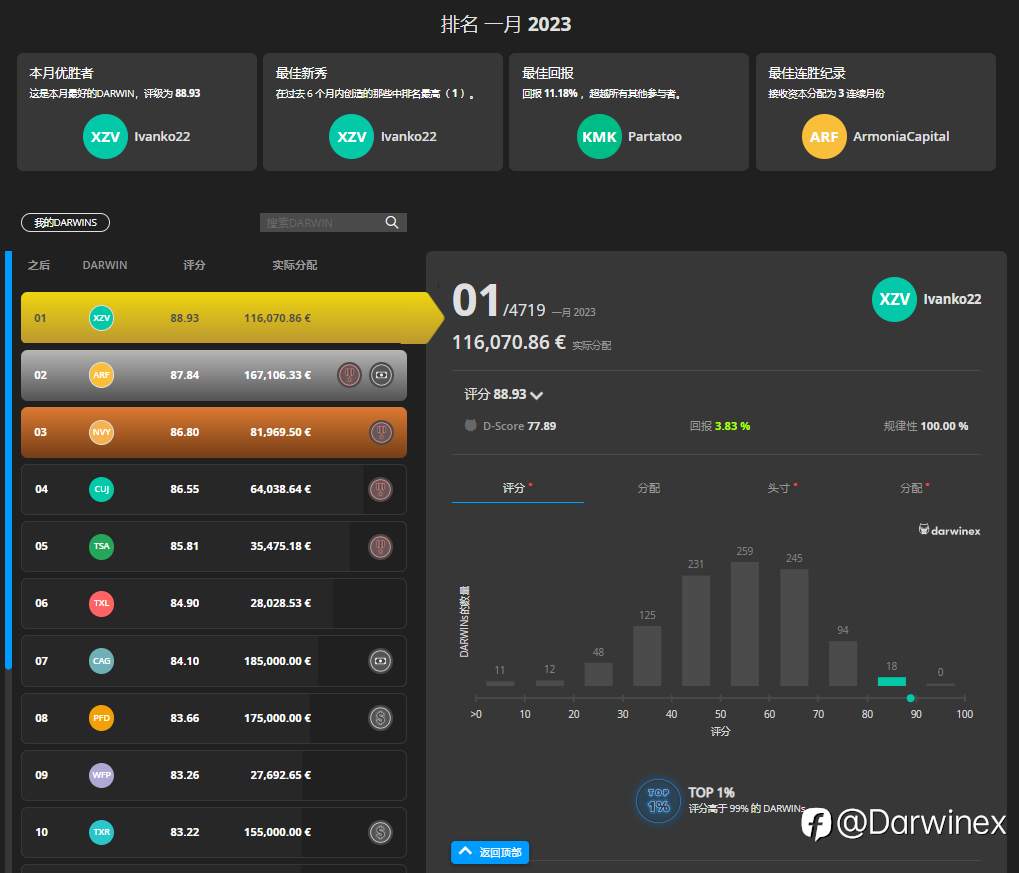Click 81,969.50 € in rank 03 row
Image resolution: width=1019 pixels, height=873 pixels.
280,432
